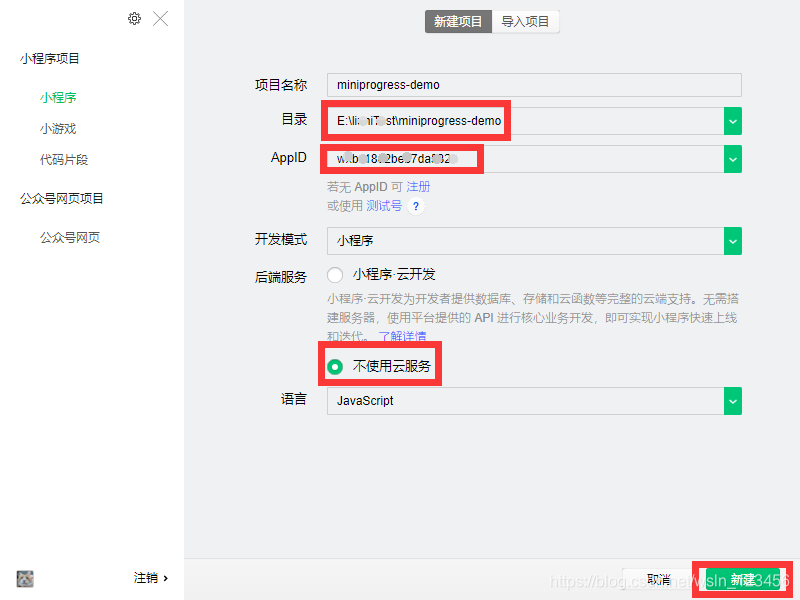Click the 新建 confirm button
The image size is (800, 600).
coord(745,579)
